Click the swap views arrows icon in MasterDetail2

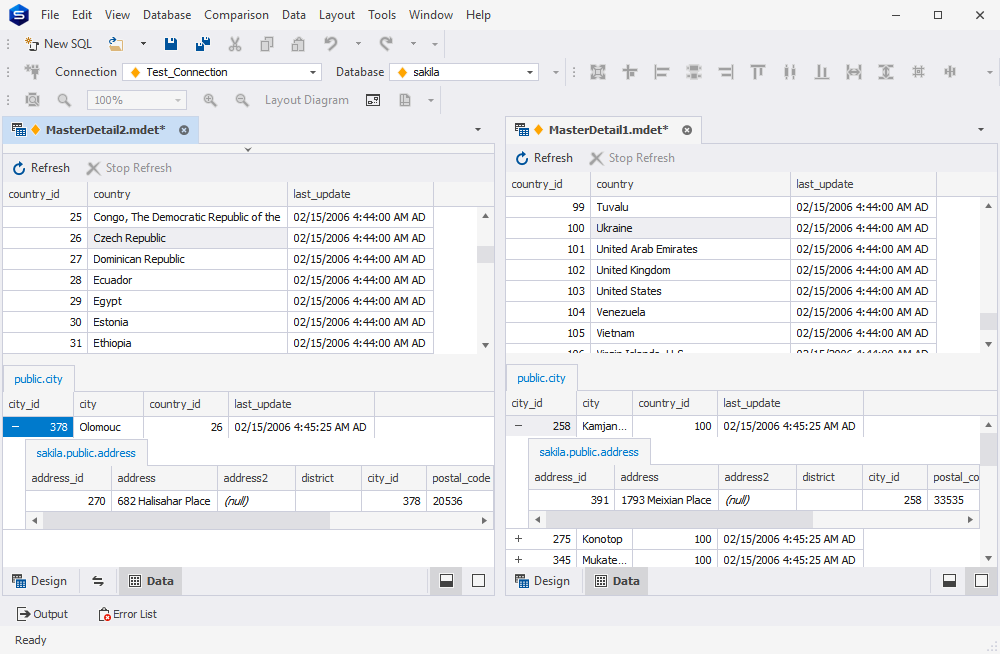coord(98,581)
